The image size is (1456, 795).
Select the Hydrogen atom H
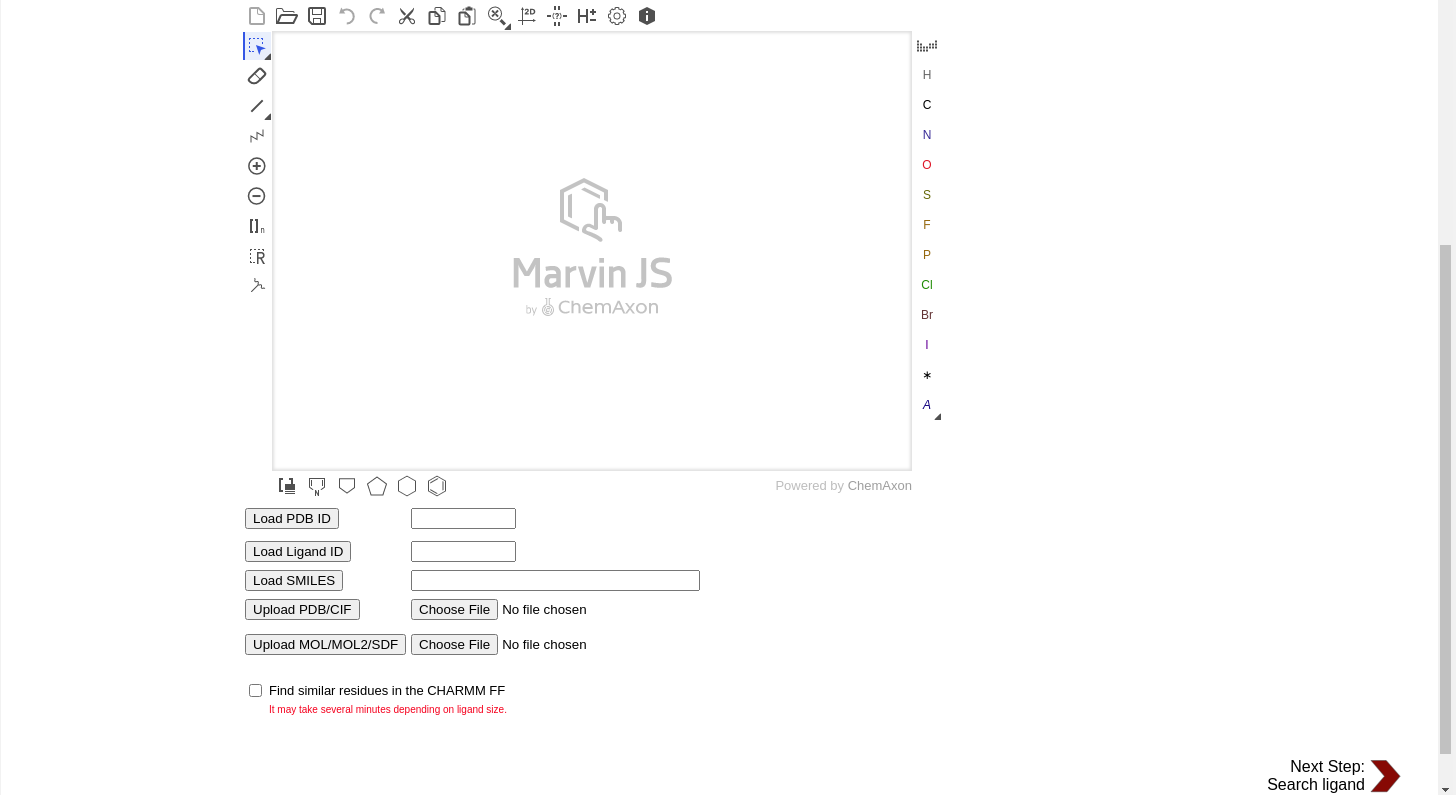click(x=927, y=75)
